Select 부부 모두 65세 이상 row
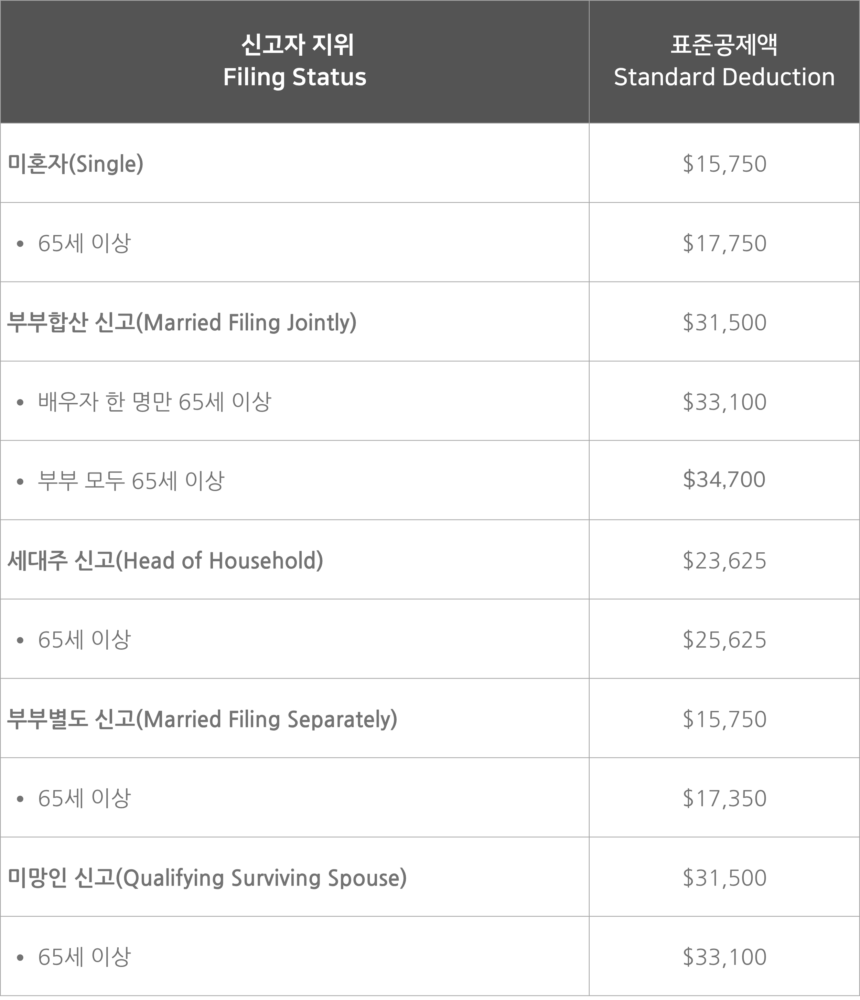This screenshot has width=860, height=1000. click(x=131, y=481)
